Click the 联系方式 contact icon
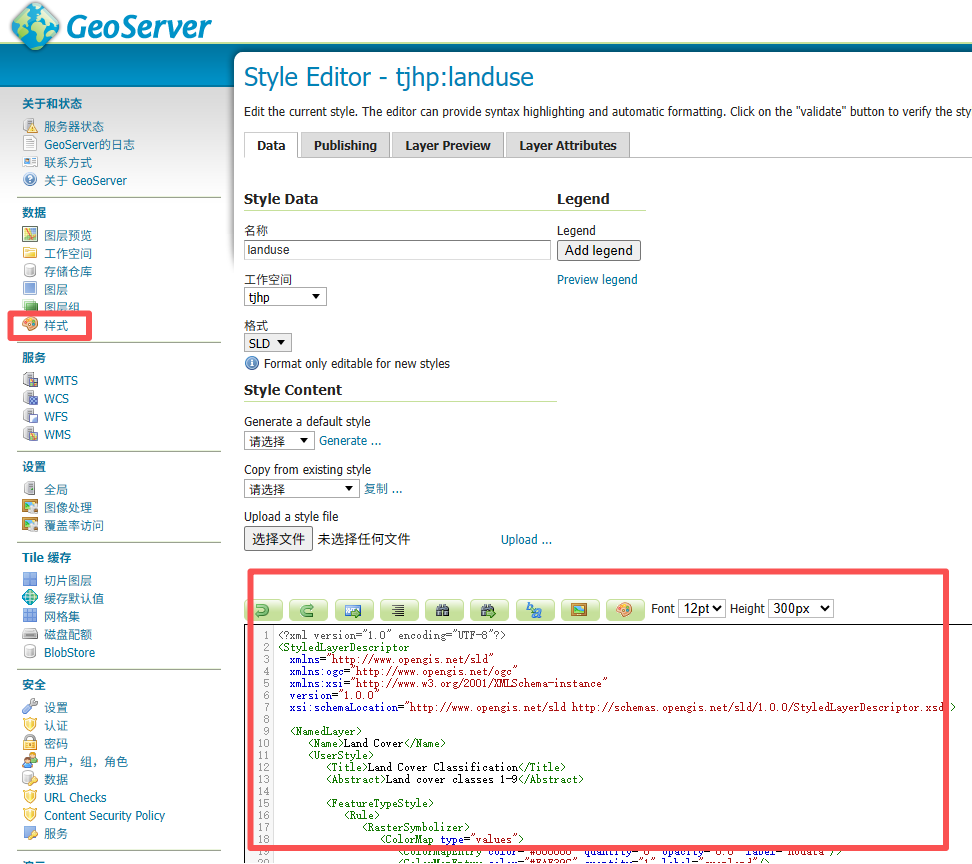Screen dimensions: 972x864 [x=30, y=162]
